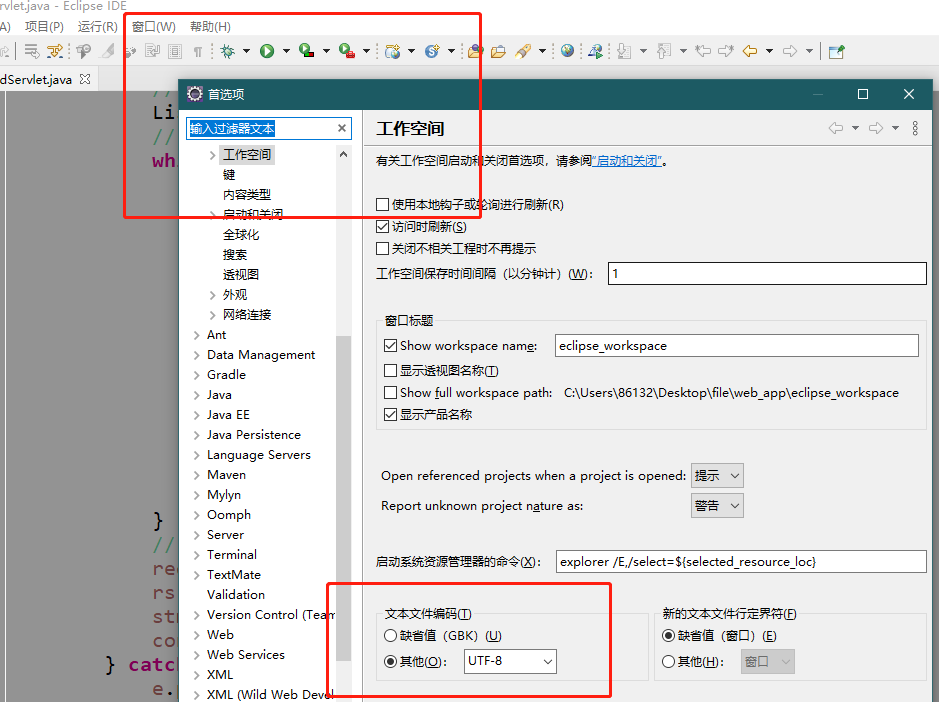Open the Run button dropdown arrow

[x=286, y=52]
